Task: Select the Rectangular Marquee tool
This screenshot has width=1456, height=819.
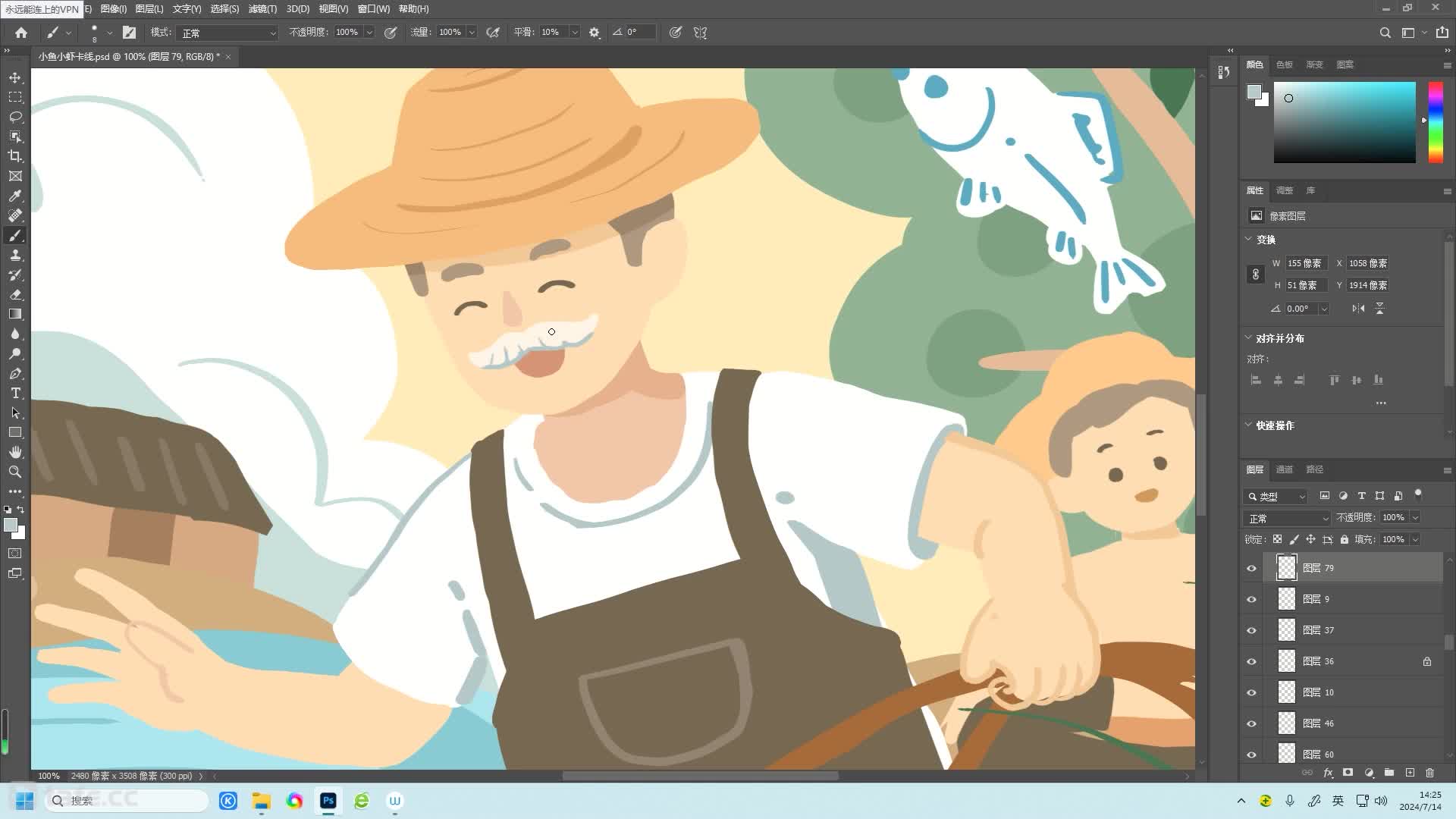Action: tap(15, 98)
